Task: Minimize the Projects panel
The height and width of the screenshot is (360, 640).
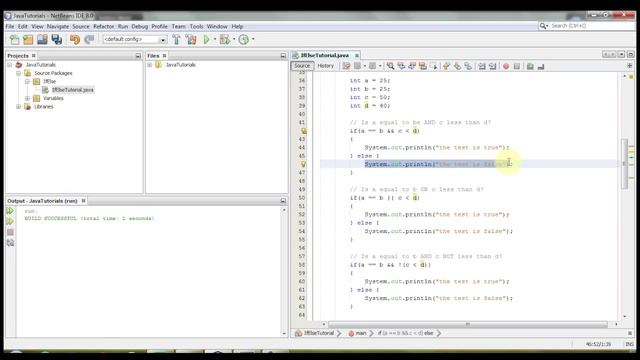Action: click(x=138, y=56)
